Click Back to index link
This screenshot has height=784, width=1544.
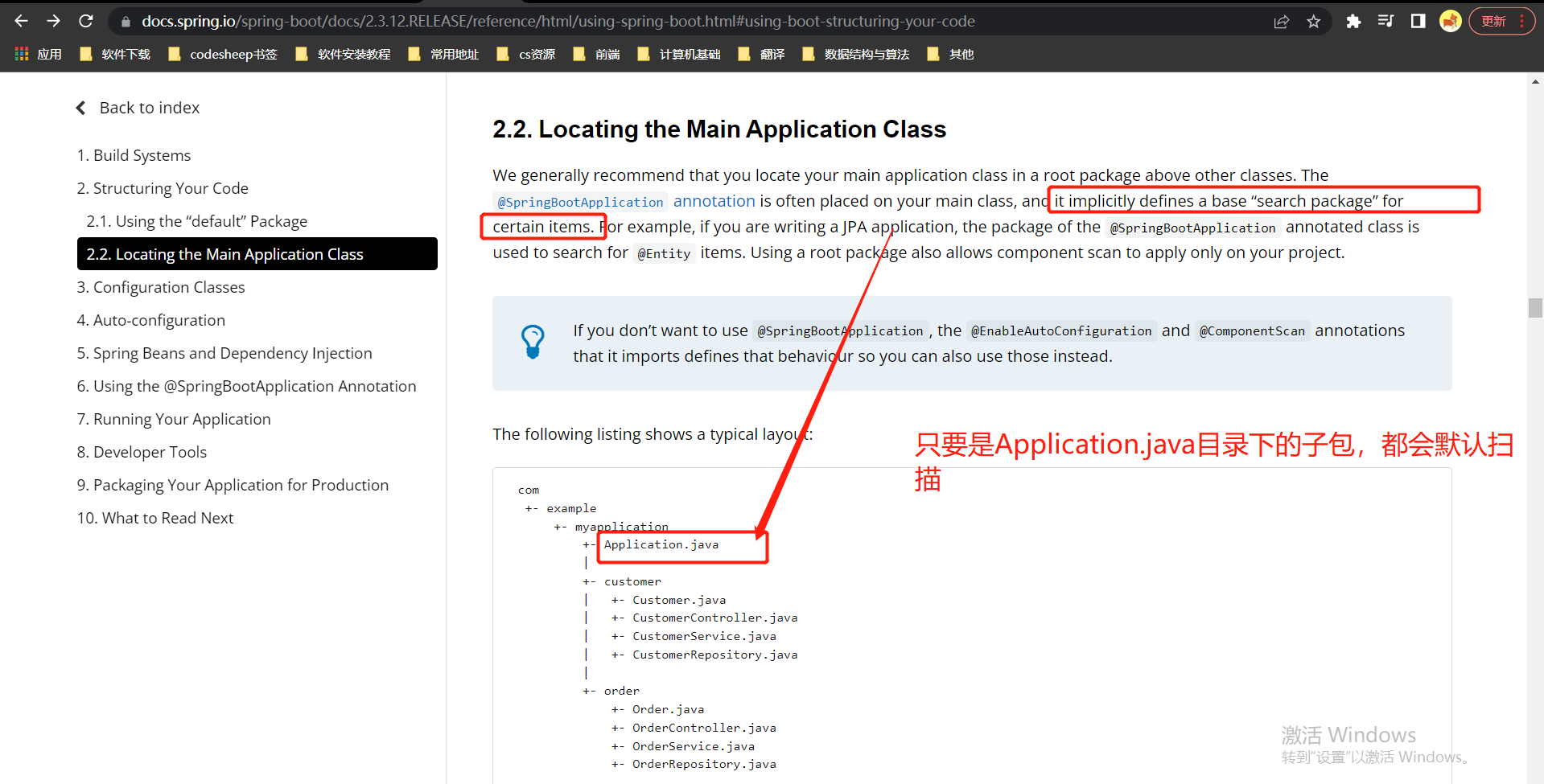pyautogui.click(x=138, y=108)
